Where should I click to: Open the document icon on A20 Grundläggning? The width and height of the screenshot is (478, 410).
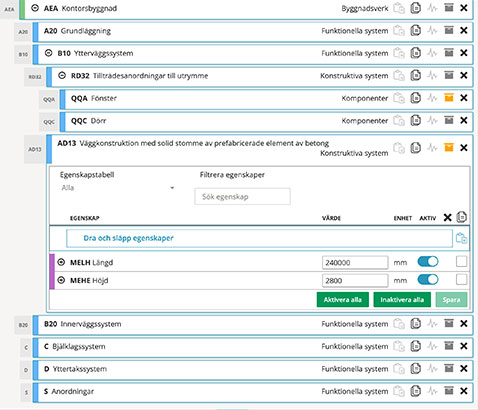415,31
